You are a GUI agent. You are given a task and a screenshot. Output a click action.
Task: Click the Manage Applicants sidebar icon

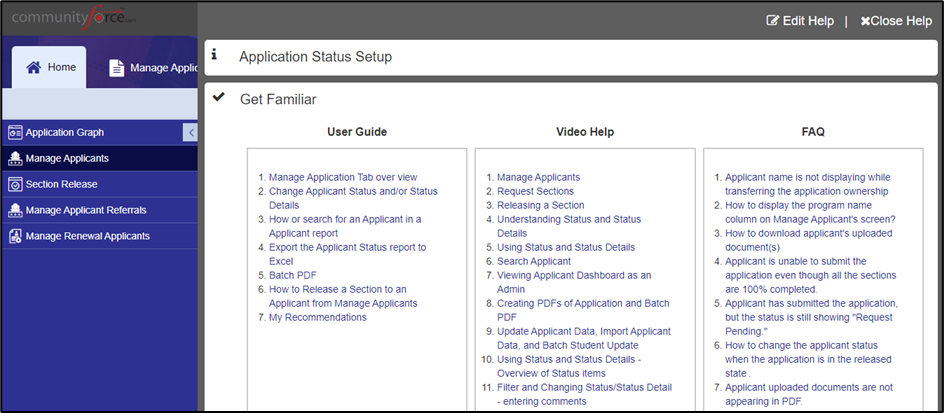coord(15,158)
